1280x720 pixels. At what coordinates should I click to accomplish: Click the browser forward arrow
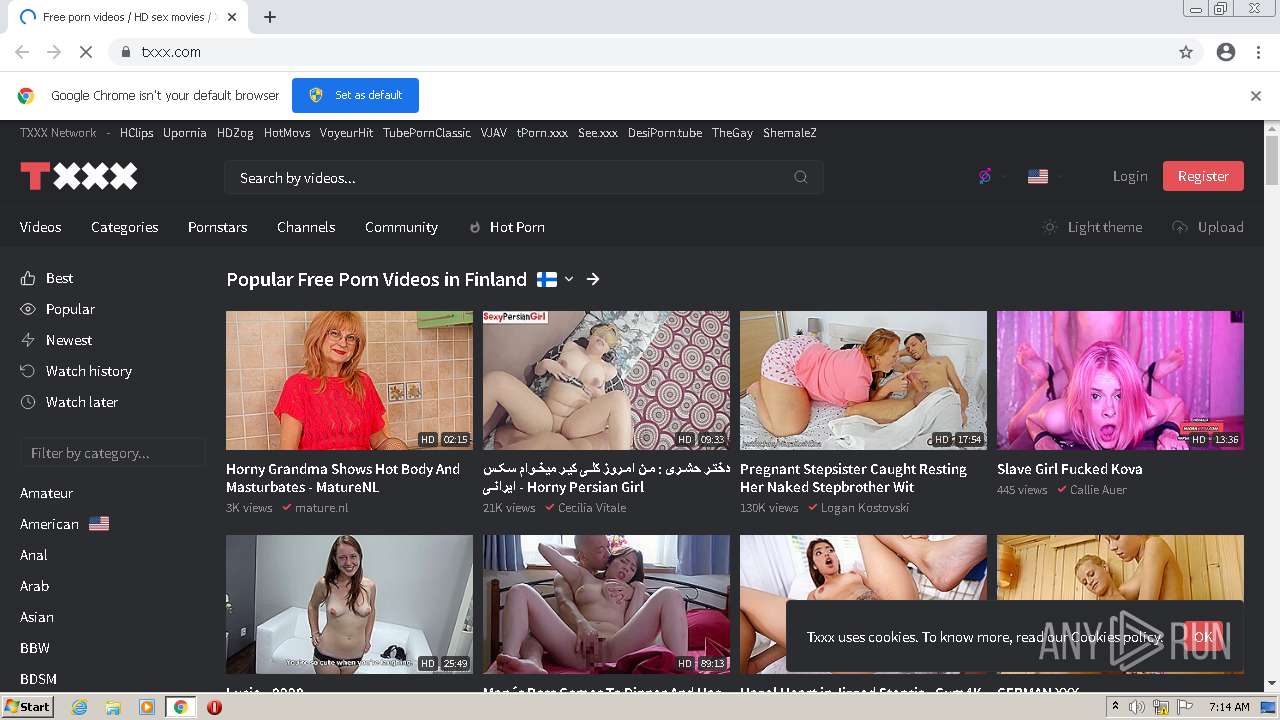(54, 52)
